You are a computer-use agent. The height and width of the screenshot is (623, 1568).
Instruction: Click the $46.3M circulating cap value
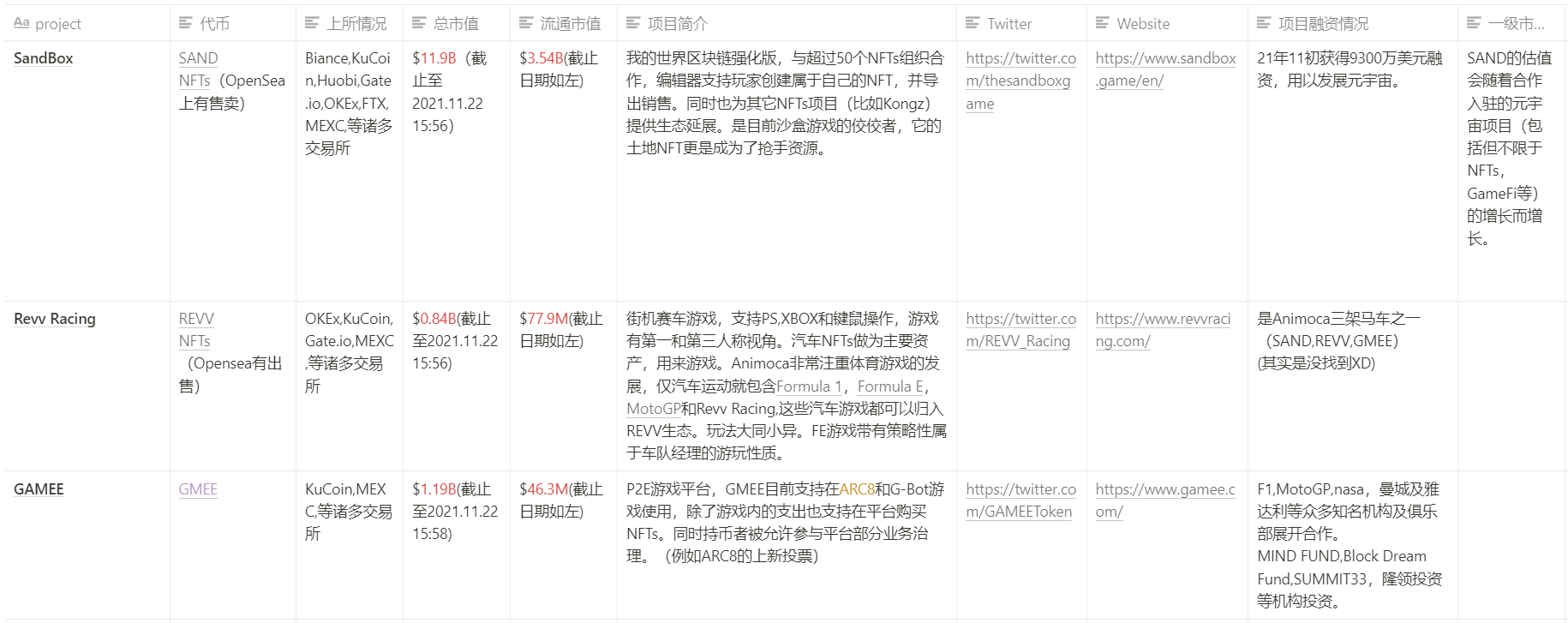pyautogui.click(x=543, y=489)
